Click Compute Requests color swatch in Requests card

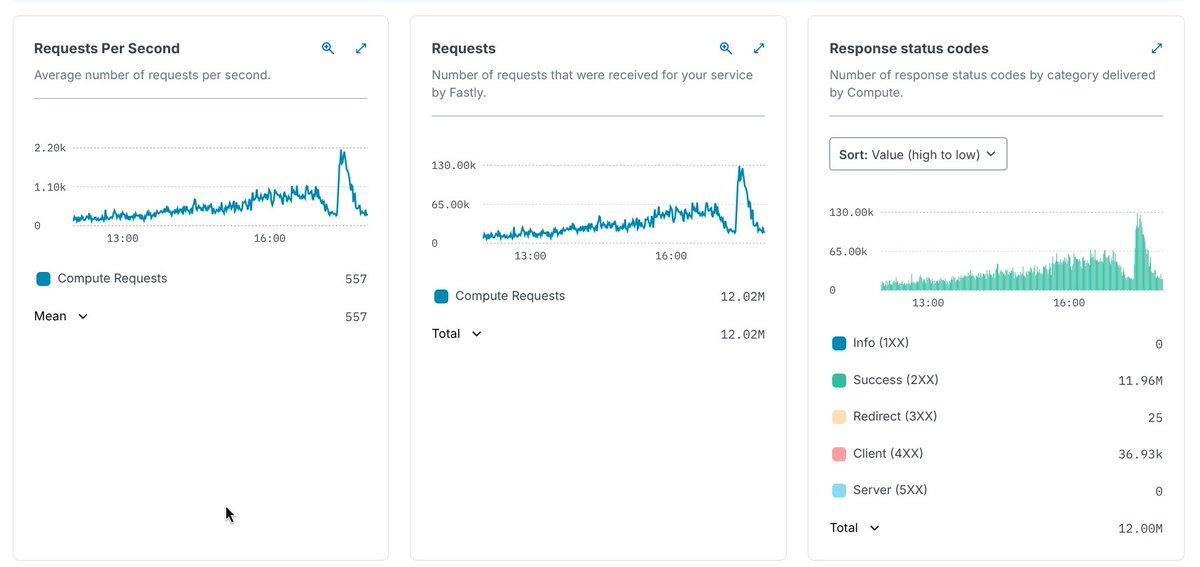click(441, 296)
